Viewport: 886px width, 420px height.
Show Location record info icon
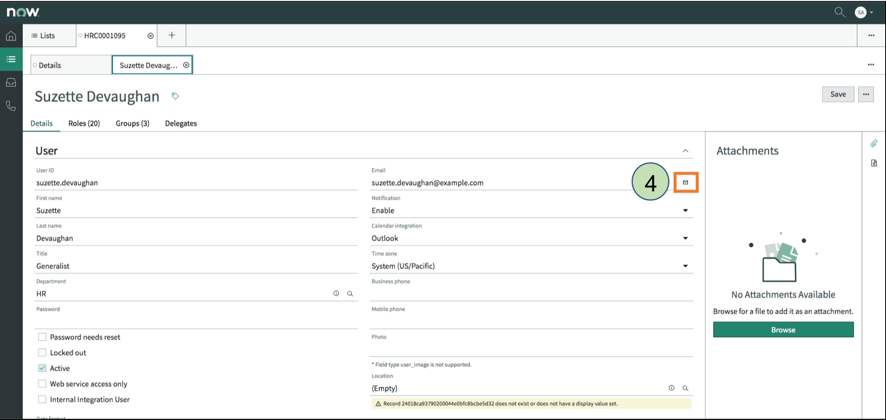click(x=671, y=388)
